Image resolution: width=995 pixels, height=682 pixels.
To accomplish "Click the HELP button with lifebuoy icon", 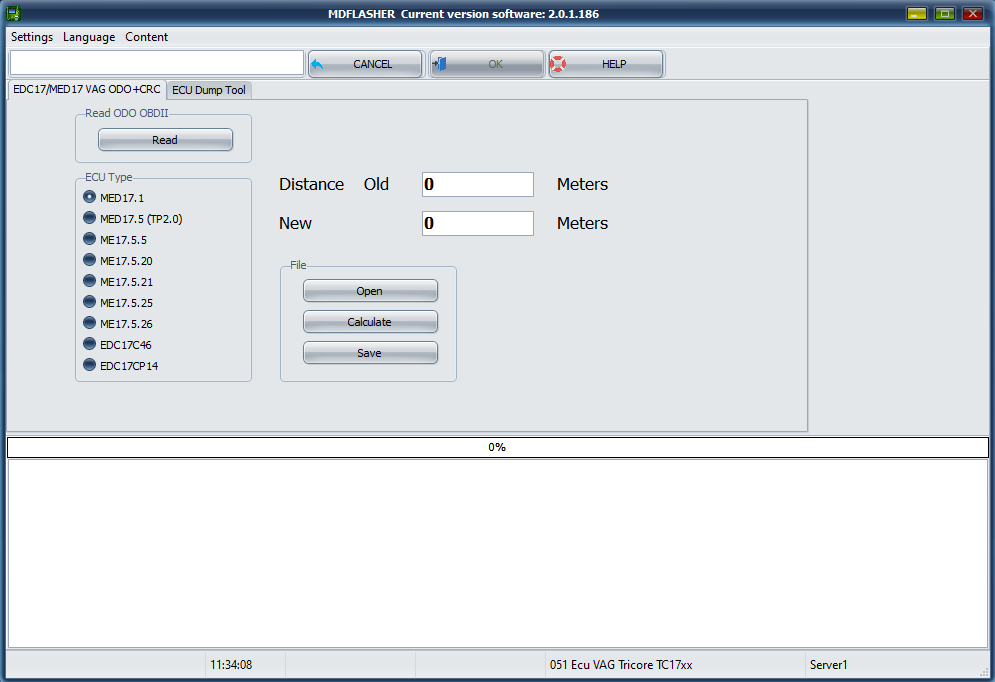I will [606, 64].
